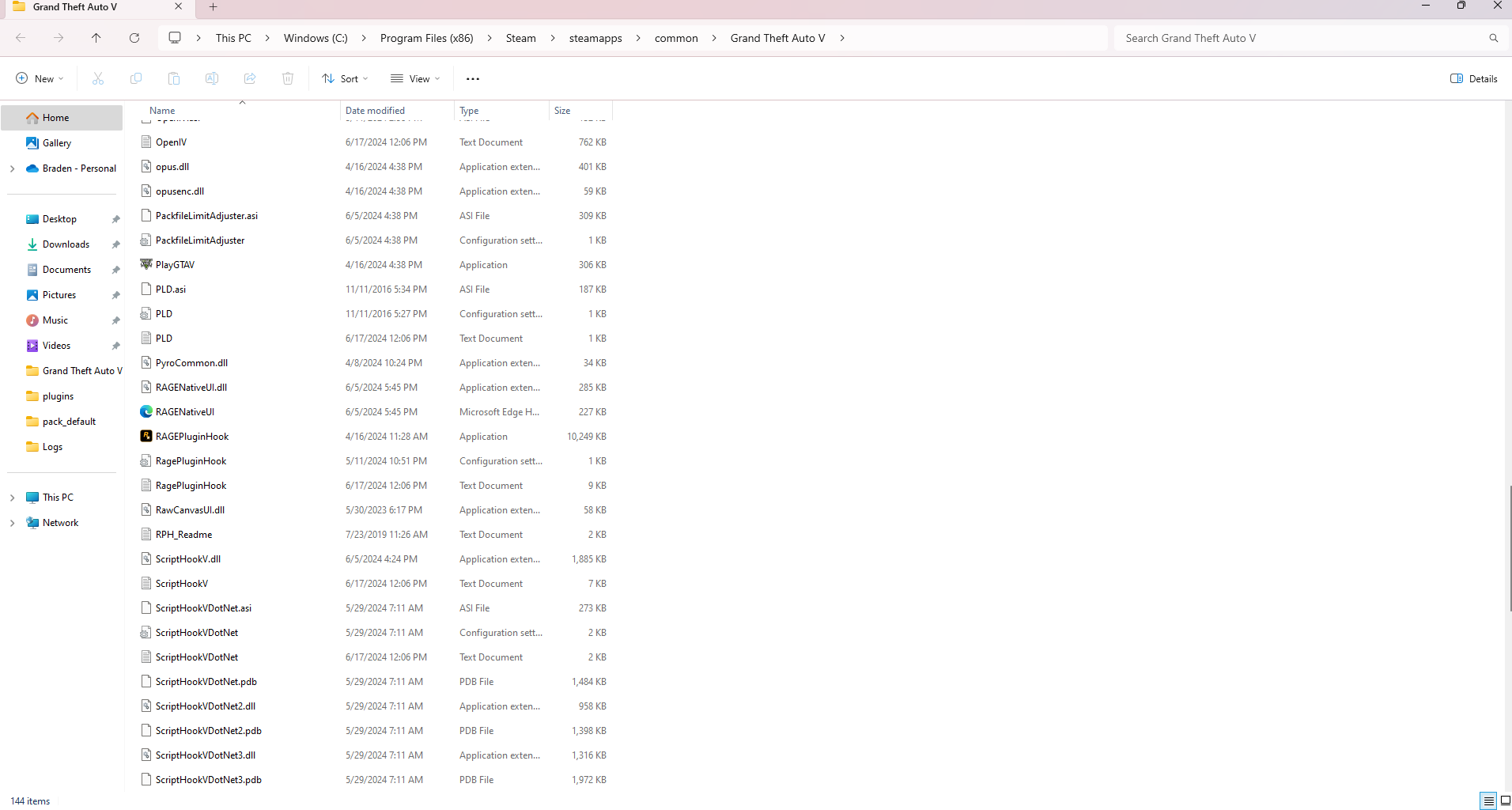Go up one folder level
The image size is (1512, 810).
click(x=96, y=38)
